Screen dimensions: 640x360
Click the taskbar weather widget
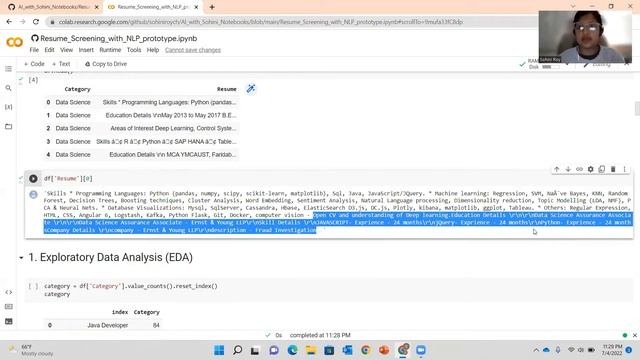(x=31, y=350)
